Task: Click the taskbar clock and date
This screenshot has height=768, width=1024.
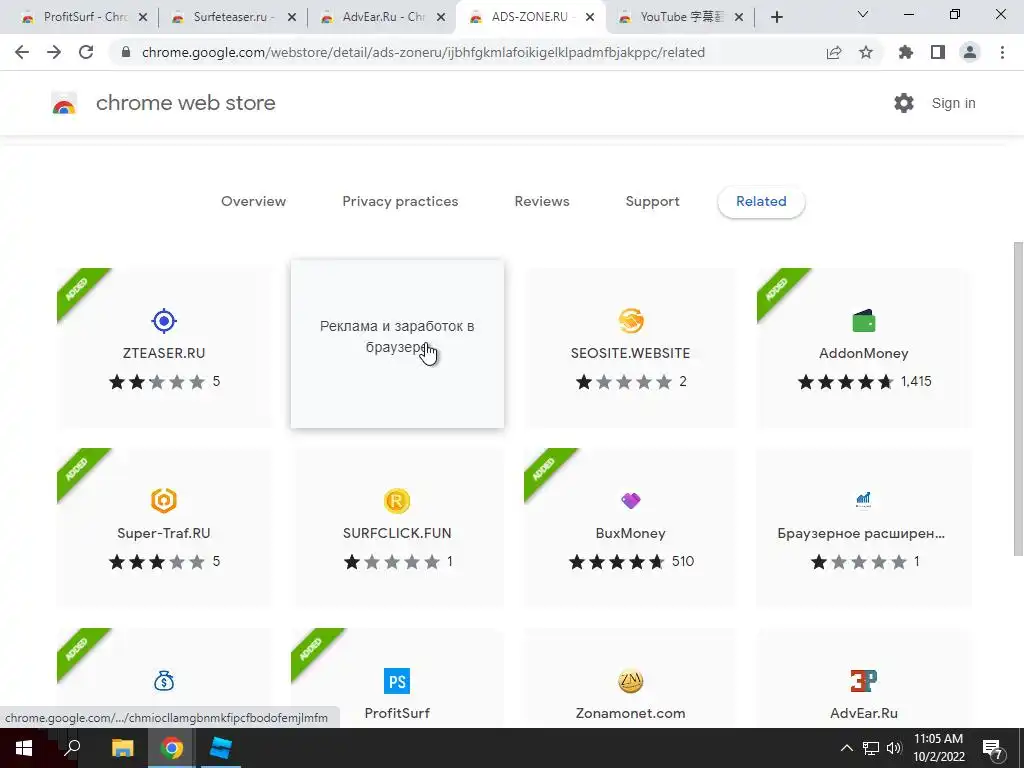Action: point(938,748)
